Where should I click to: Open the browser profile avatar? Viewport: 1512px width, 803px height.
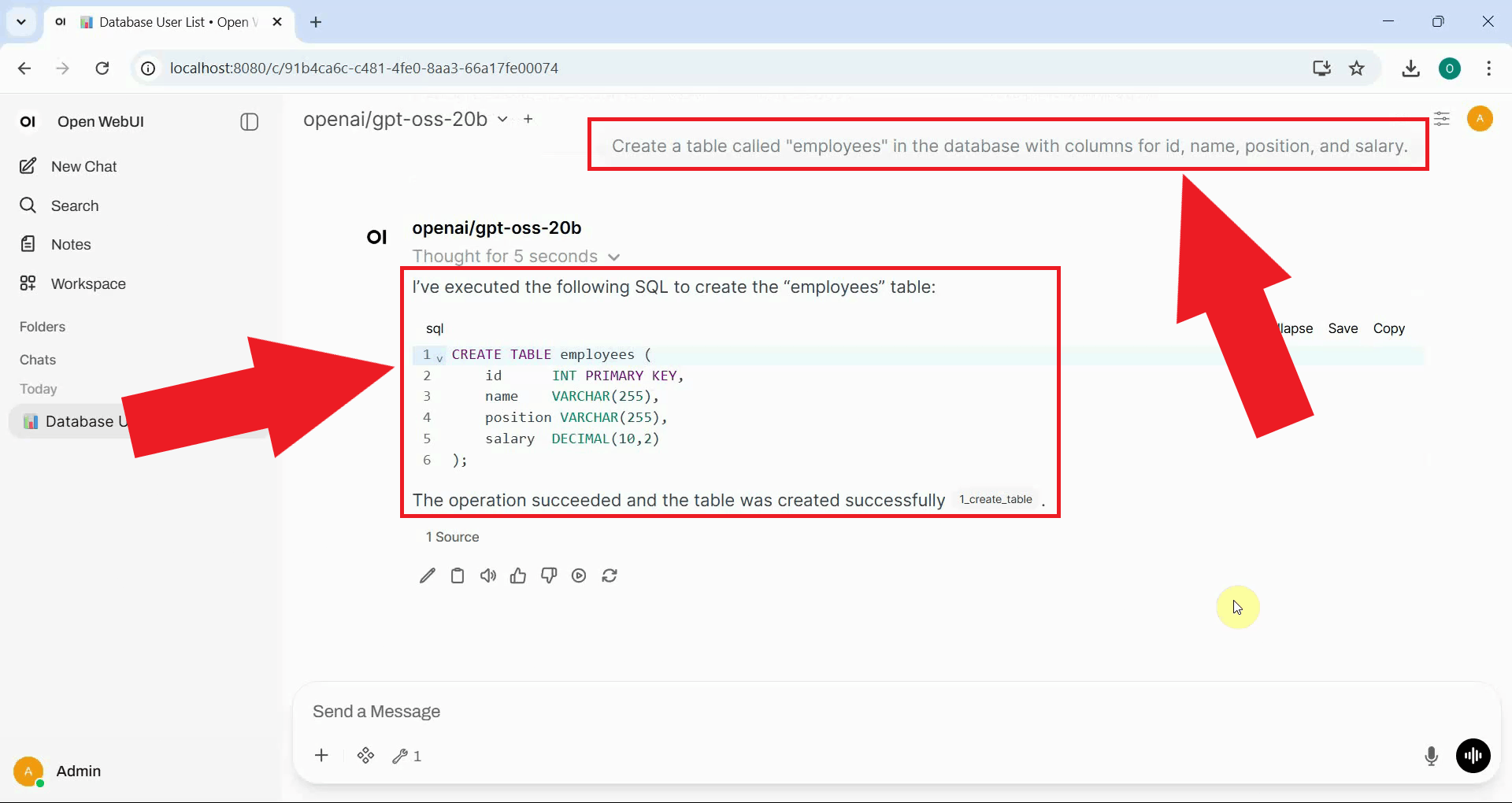(x=1450, y=68)
